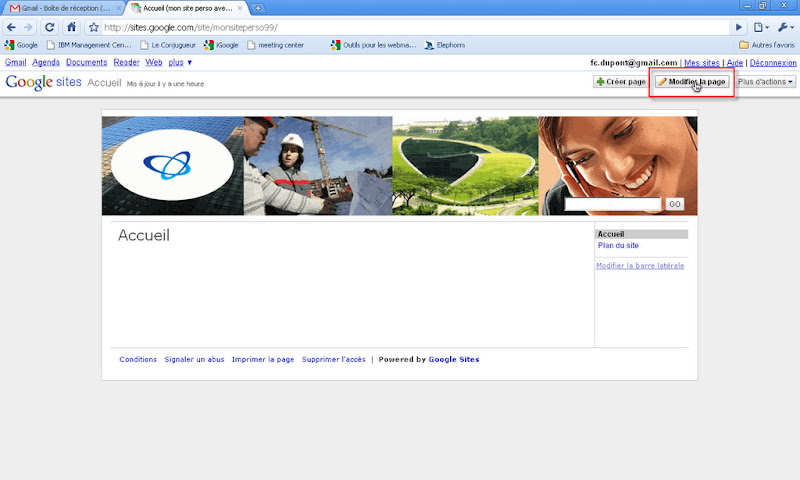Click the Modifier la page button

(692, 82)
